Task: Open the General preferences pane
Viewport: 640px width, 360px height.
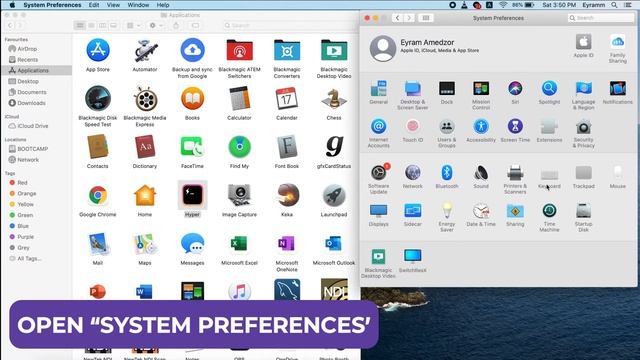Action: click(x=378, y=92)
